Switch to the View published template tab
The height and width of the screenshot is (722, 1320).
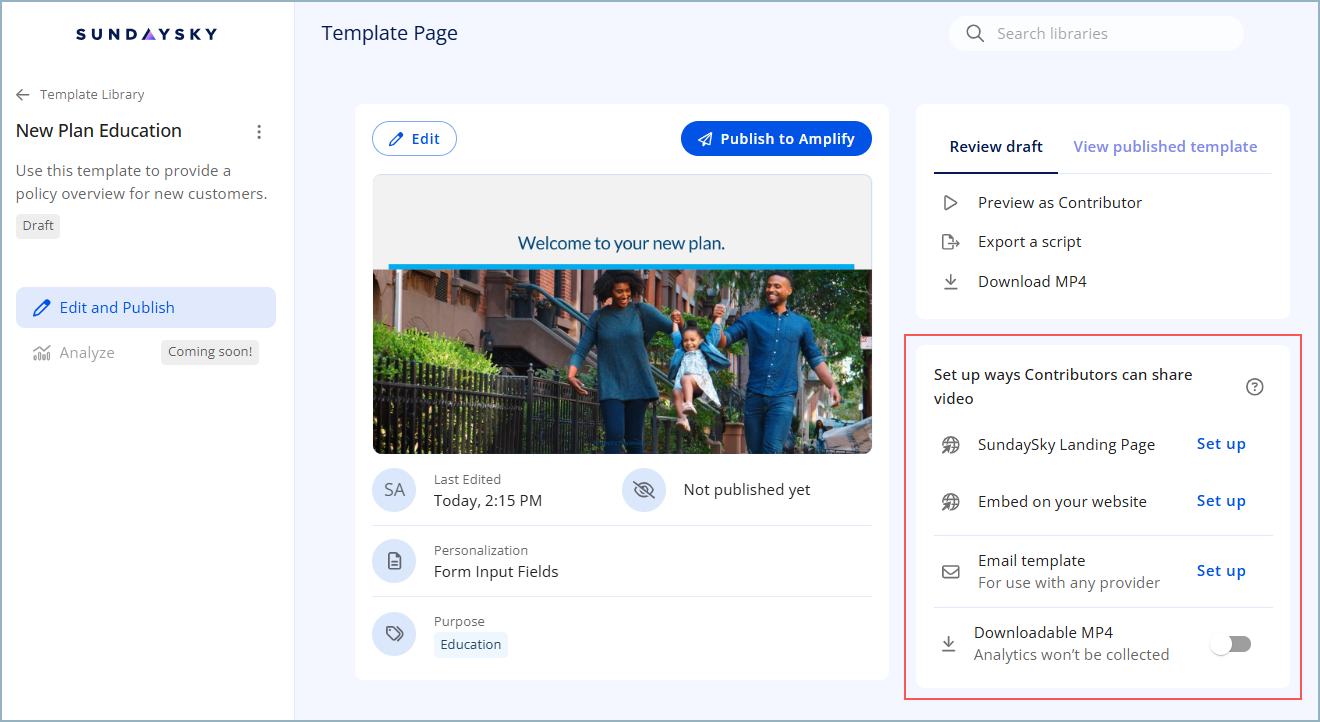(x=1164, y=146)
